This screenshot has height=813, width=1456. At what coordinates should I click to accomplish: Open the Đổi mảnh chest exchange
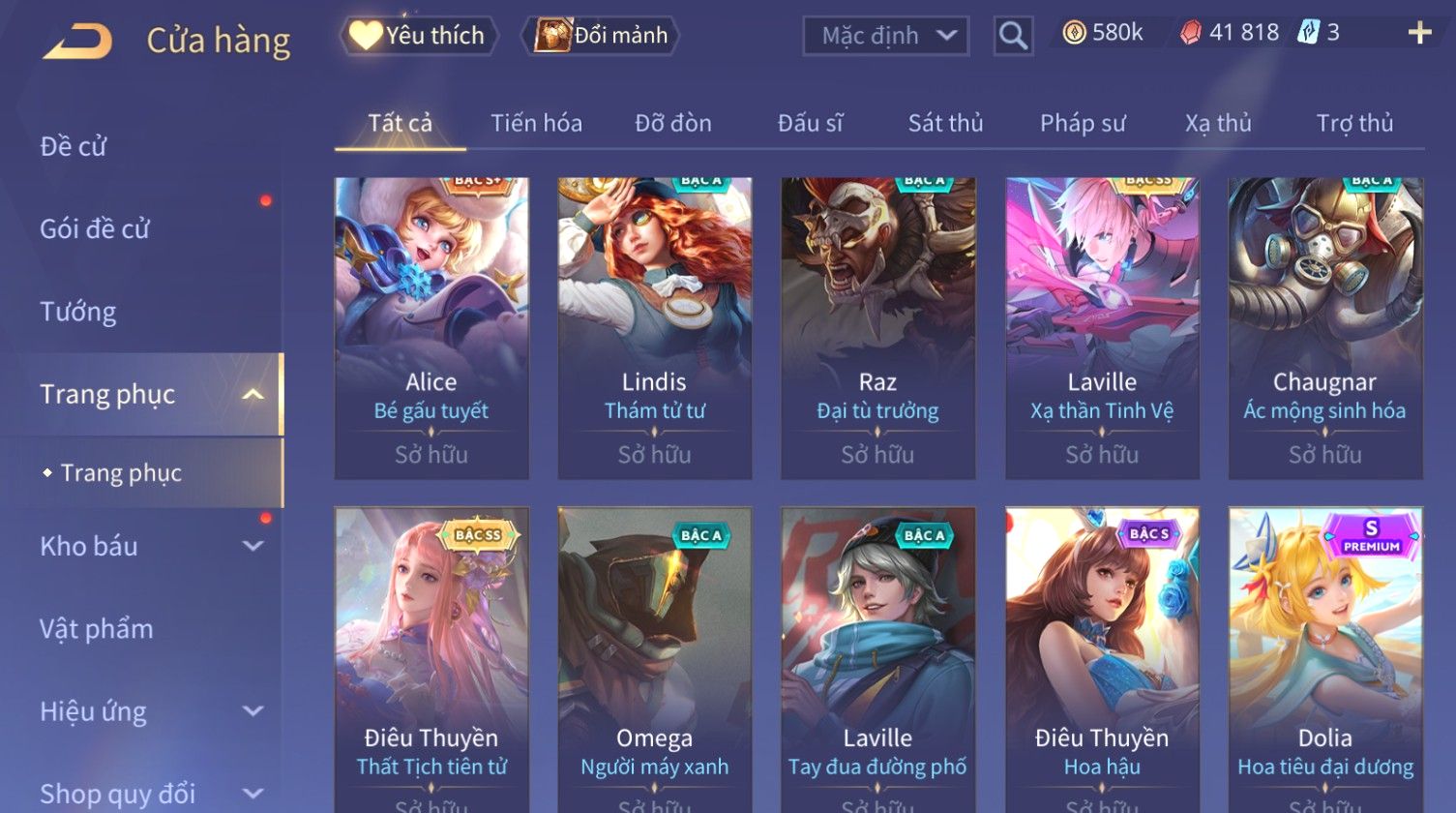(x=601, y=36)
